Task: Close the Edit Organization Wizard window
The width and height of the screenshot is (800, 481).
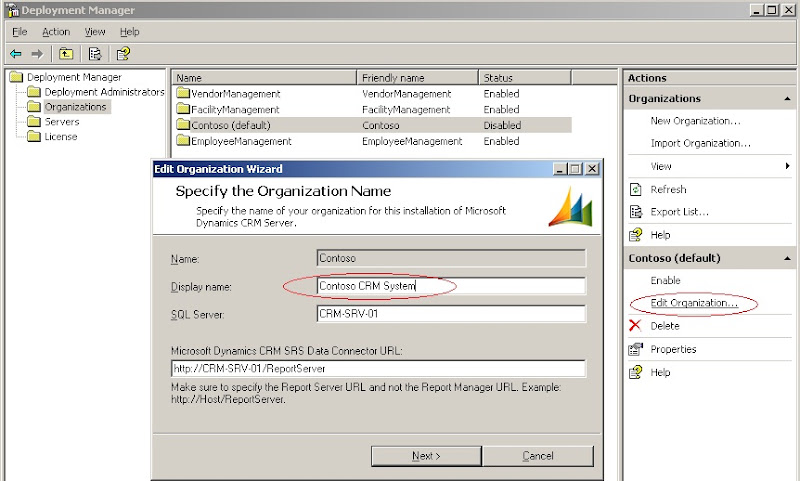Action: [592, 169]
